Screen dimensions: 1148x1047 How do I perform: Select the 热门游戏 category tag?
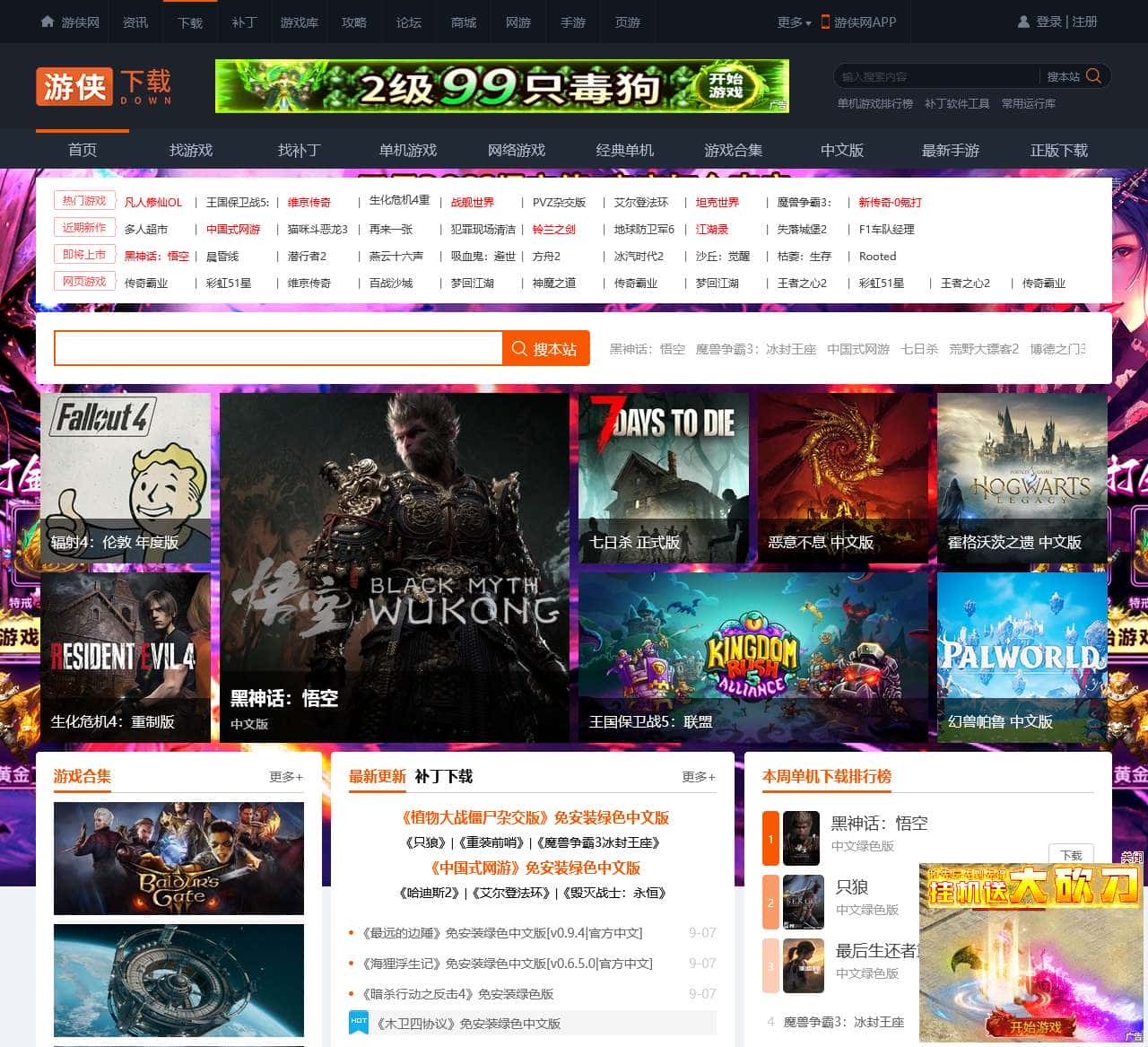pos(84,201)
